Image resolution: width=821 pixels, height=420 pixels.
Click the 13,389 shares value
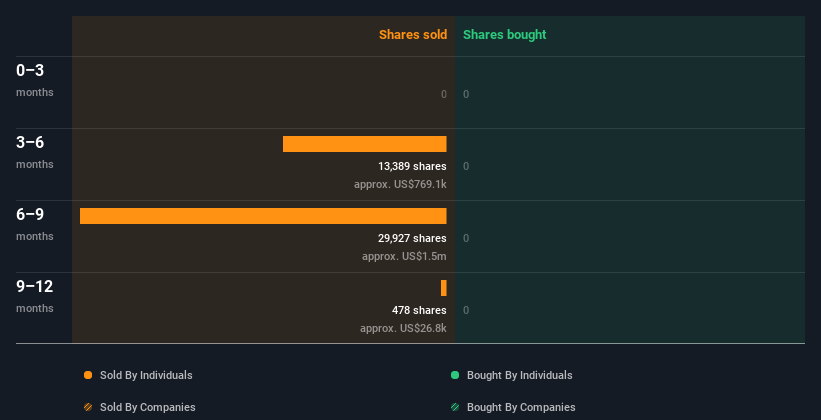413,167
